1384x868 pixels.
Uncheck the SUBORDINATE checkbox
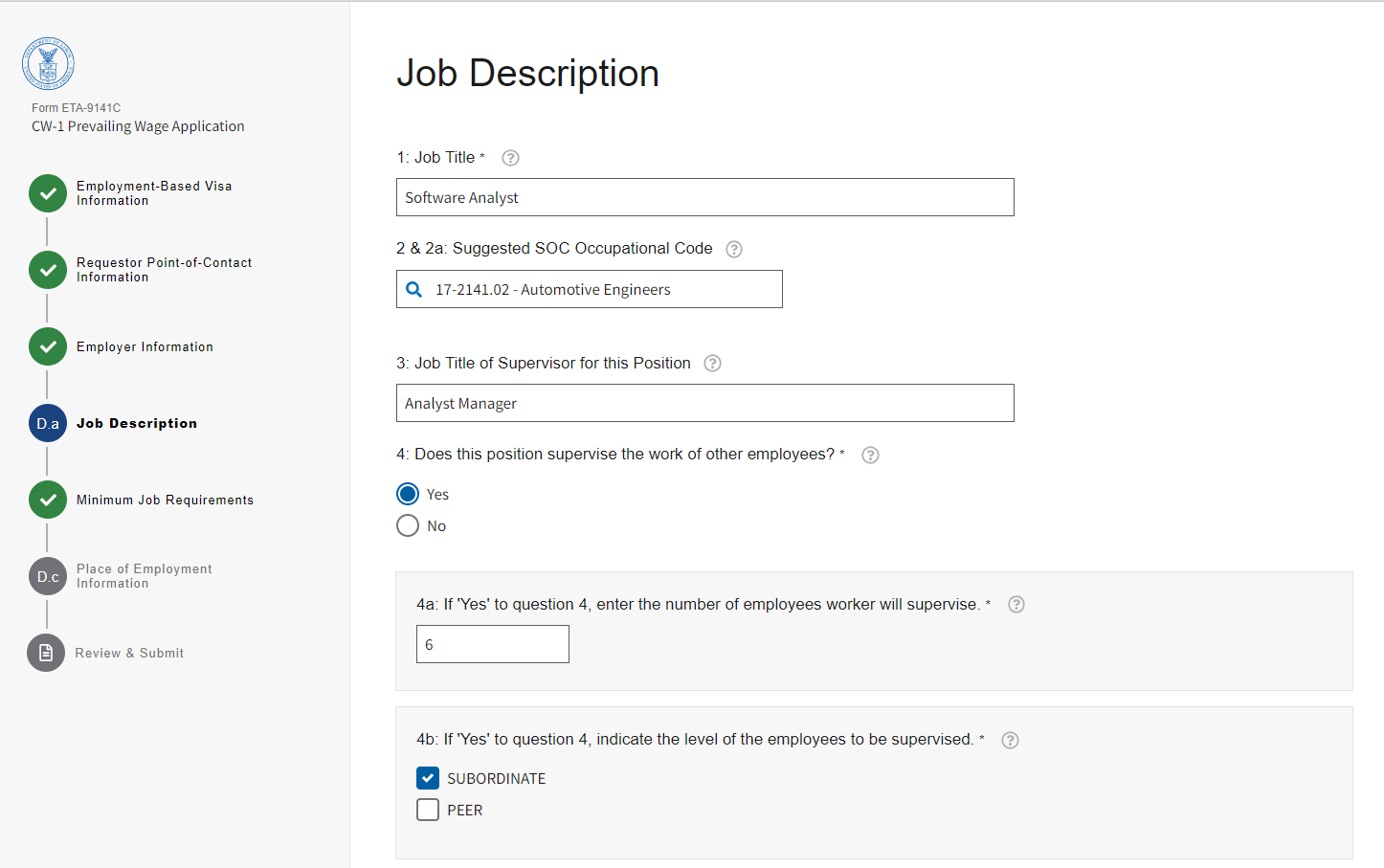[x=428, y=778]
